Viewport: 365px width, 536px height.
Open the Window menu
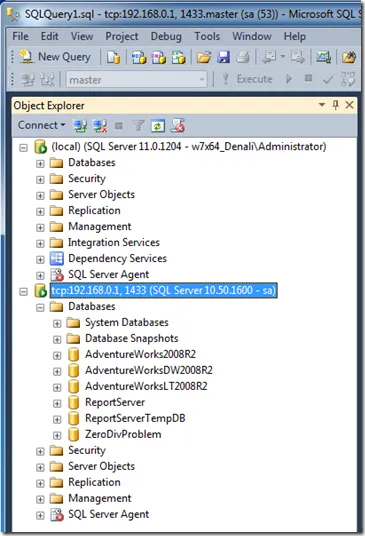252,36
